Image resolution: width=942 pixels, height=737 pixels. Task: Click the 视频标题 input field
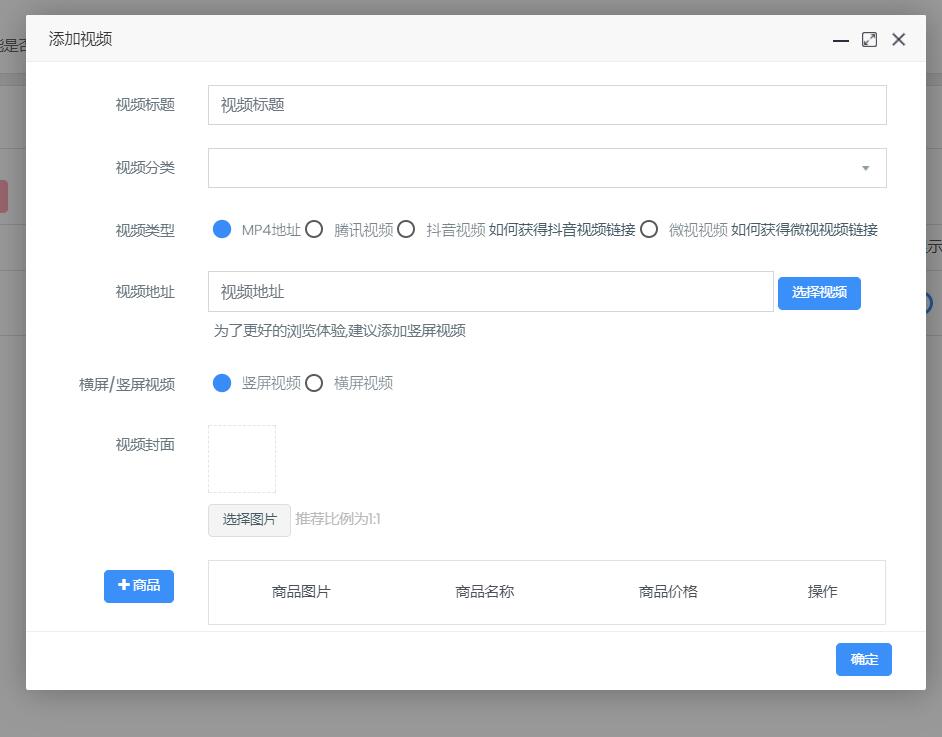[547, 105]
